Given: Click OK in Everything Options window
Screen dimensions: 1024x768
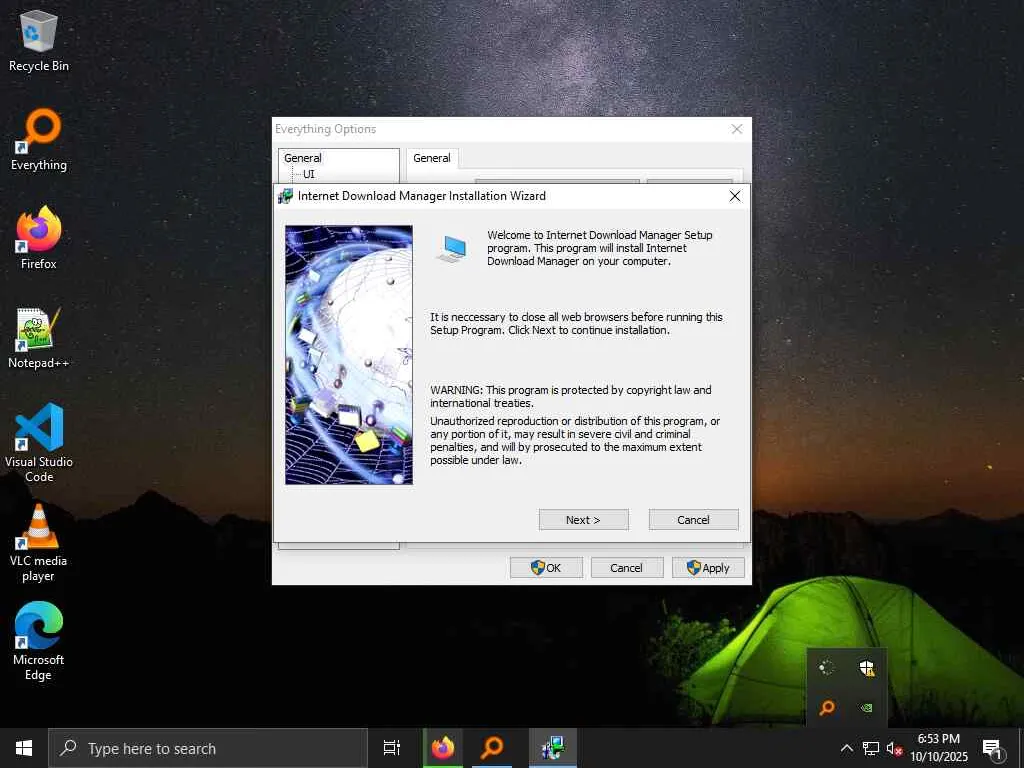Looking at the screenshot, I should coord(546,568).
